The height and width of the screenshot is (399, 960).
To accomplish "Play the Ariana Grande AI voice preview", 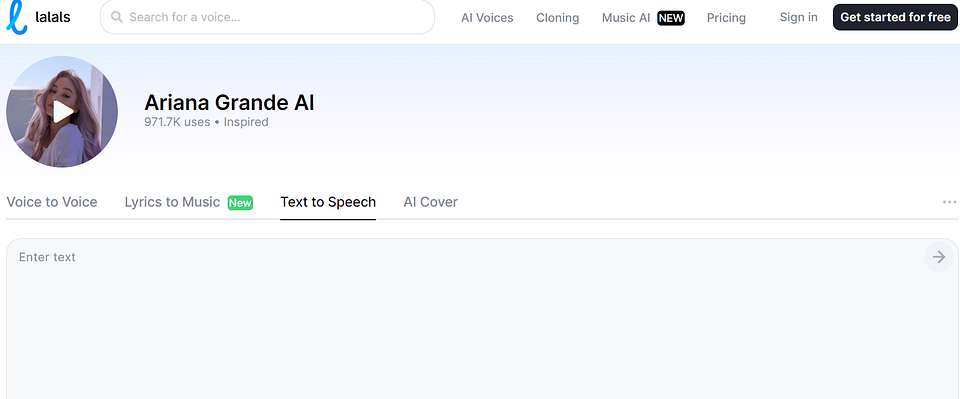I will tap(62, 111).
